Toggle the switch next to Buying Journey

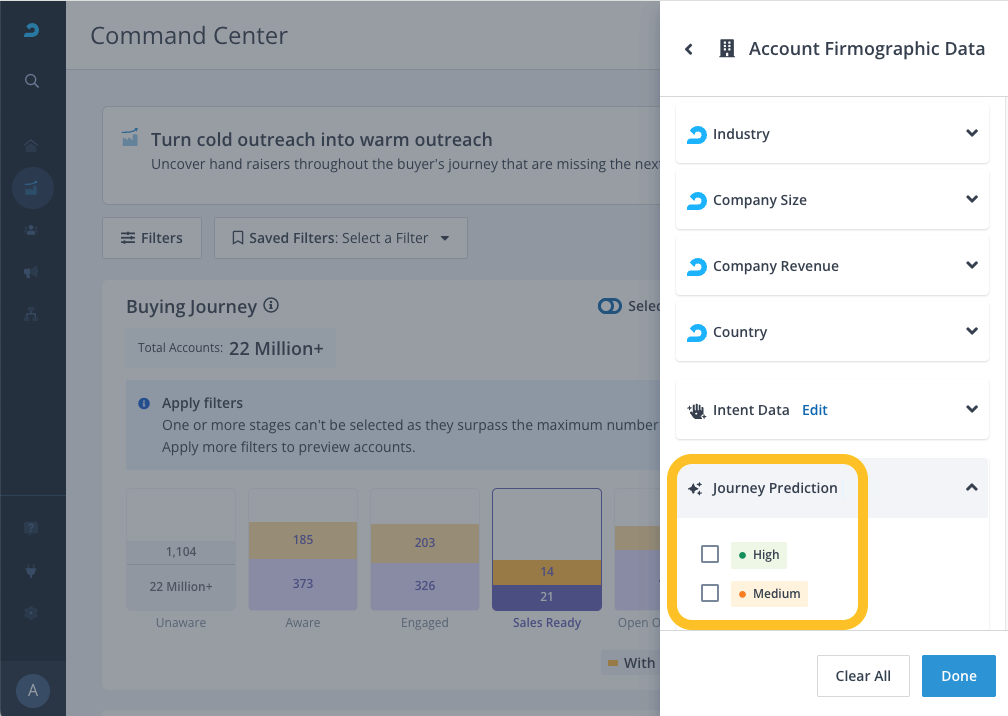(609, 306)
